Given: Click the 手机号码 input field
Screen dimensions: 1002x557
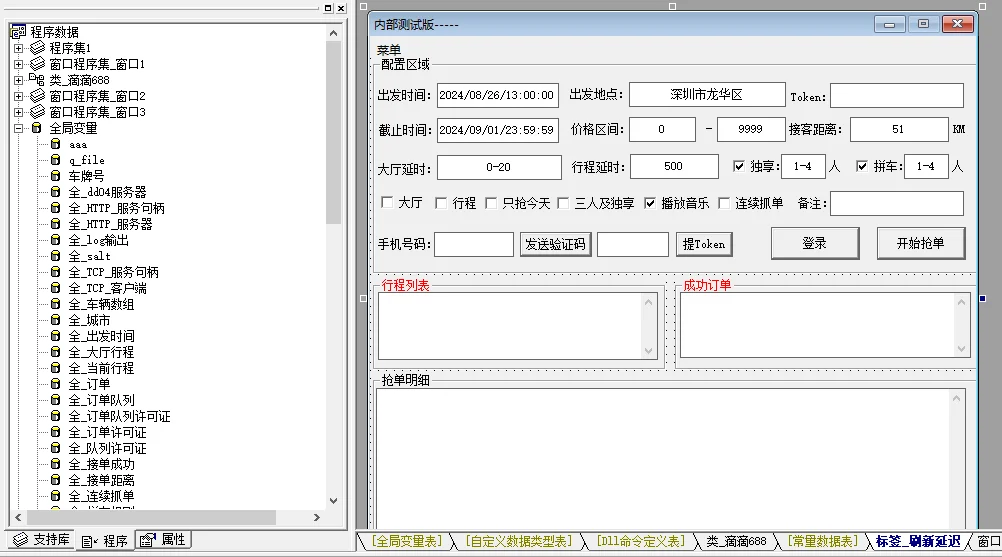Looking at the screenshot, I should click(x=474, y=244).
